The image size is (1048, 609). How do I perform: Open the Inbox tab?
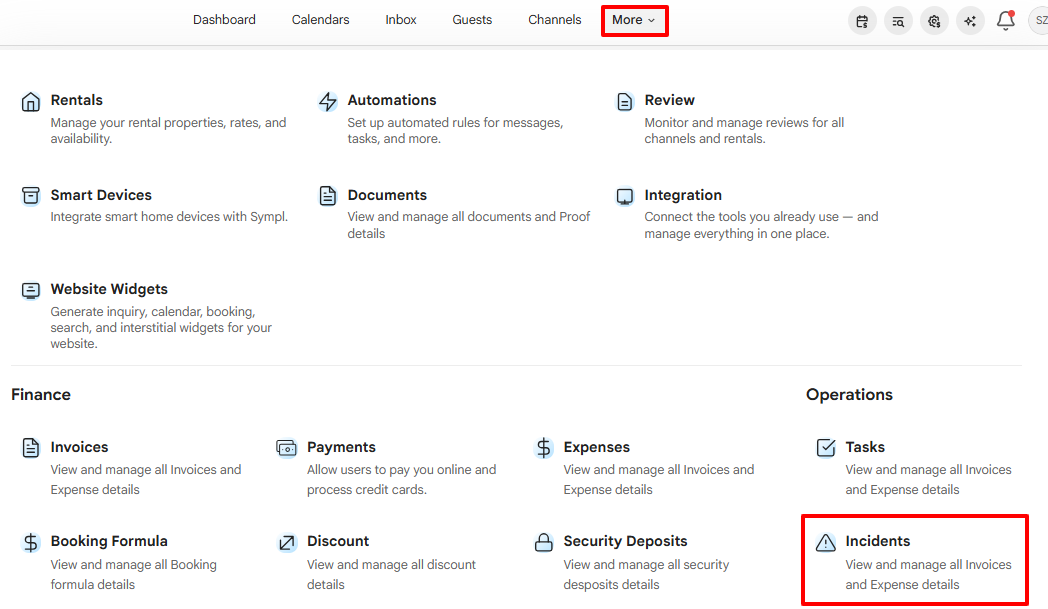pyautogui.click(x=401, y=20)
